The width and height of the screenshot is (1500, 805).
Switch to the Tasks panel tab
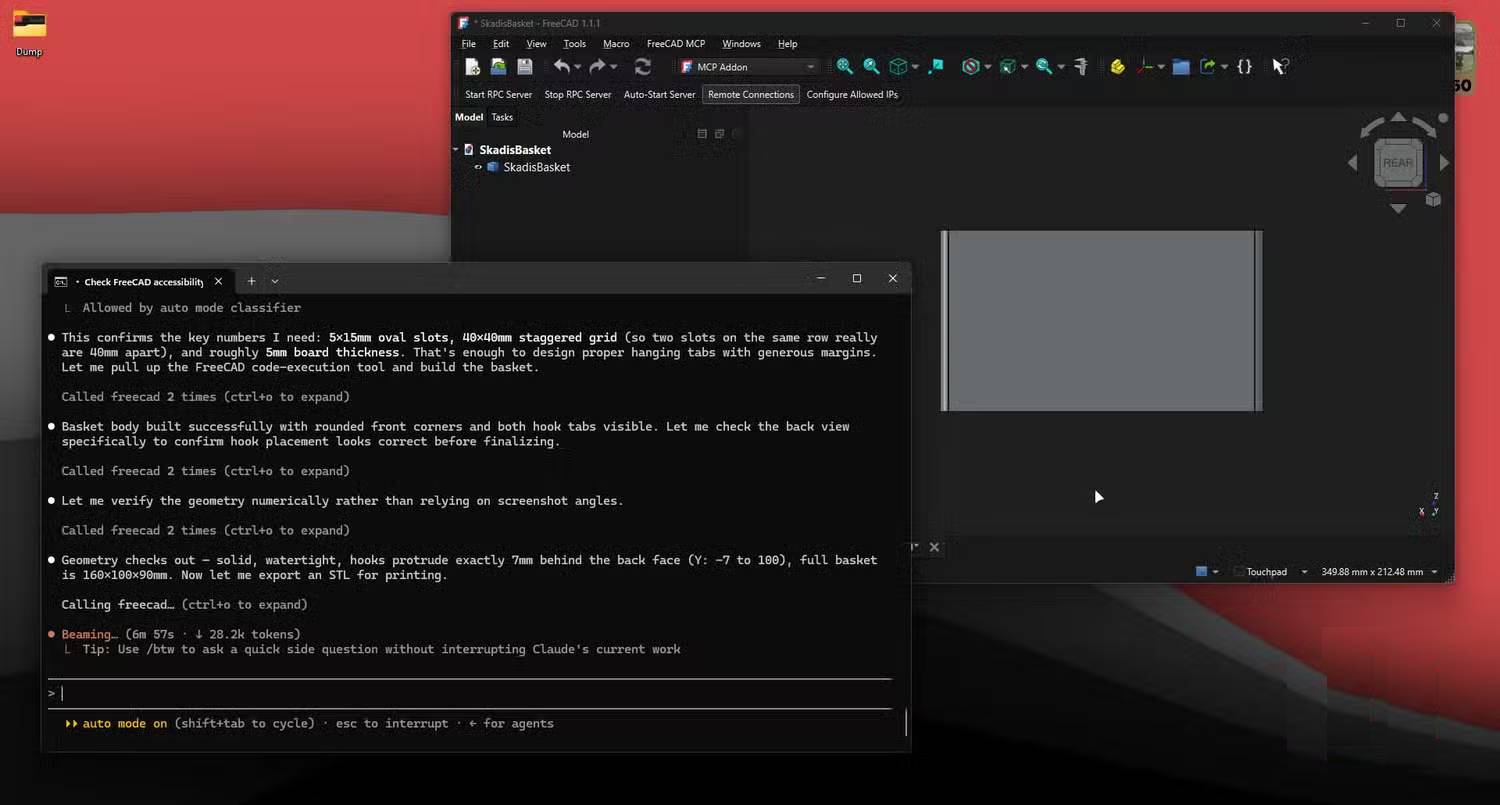click(x=502, y=117)
